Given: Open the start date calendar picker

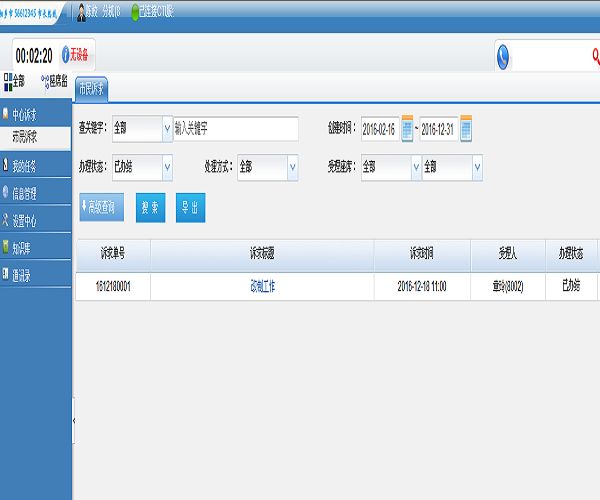Looking at the screenshot, I should click(407, 129).
